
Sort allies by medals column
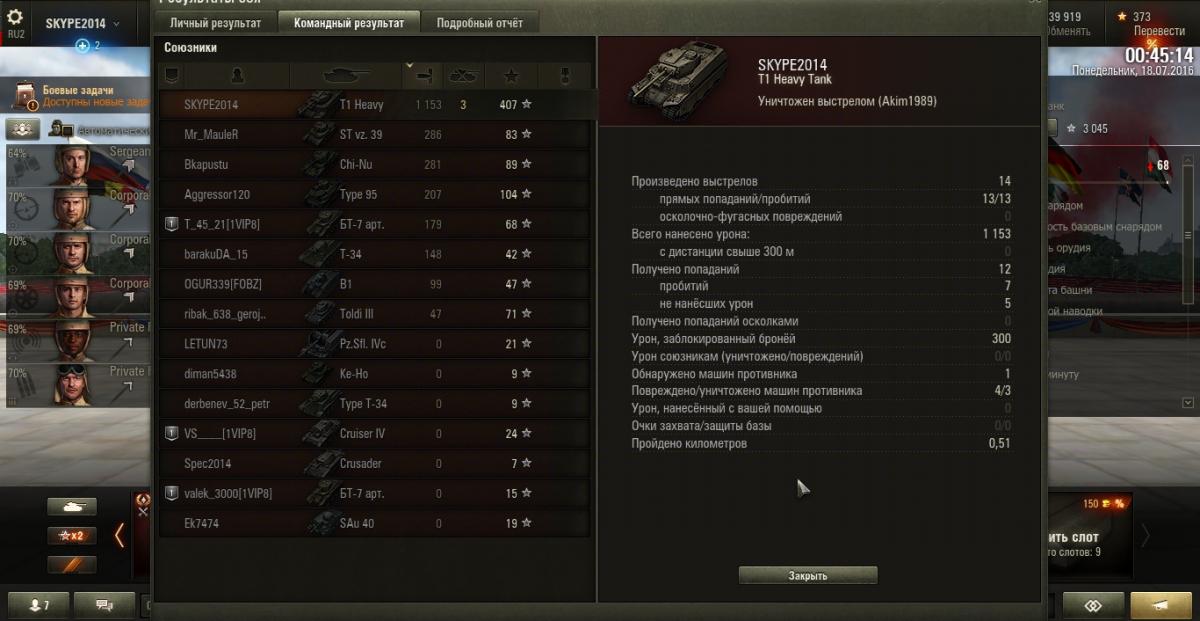pyautogui.click(x=564, y=75)
